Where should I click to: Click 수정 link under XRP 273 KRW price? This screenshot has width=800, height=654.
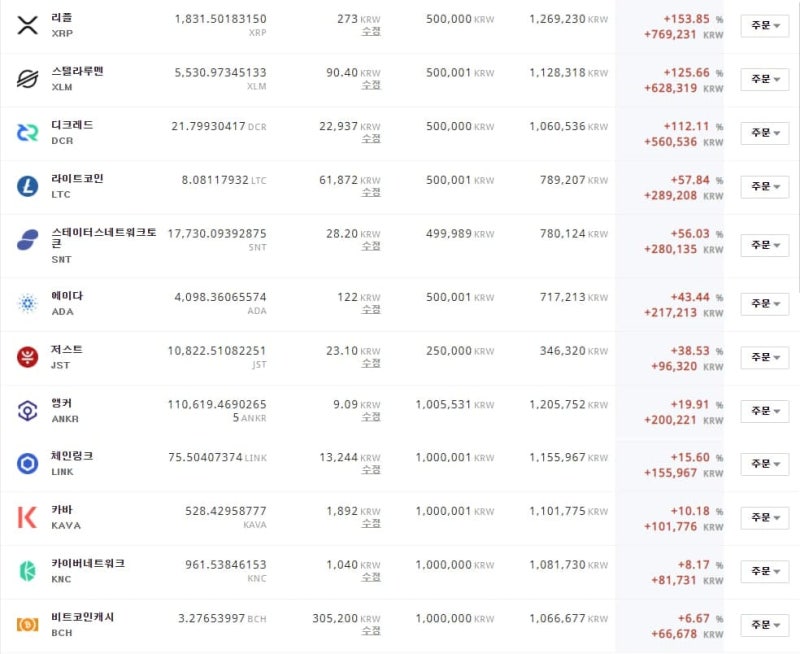coord(371,32)
